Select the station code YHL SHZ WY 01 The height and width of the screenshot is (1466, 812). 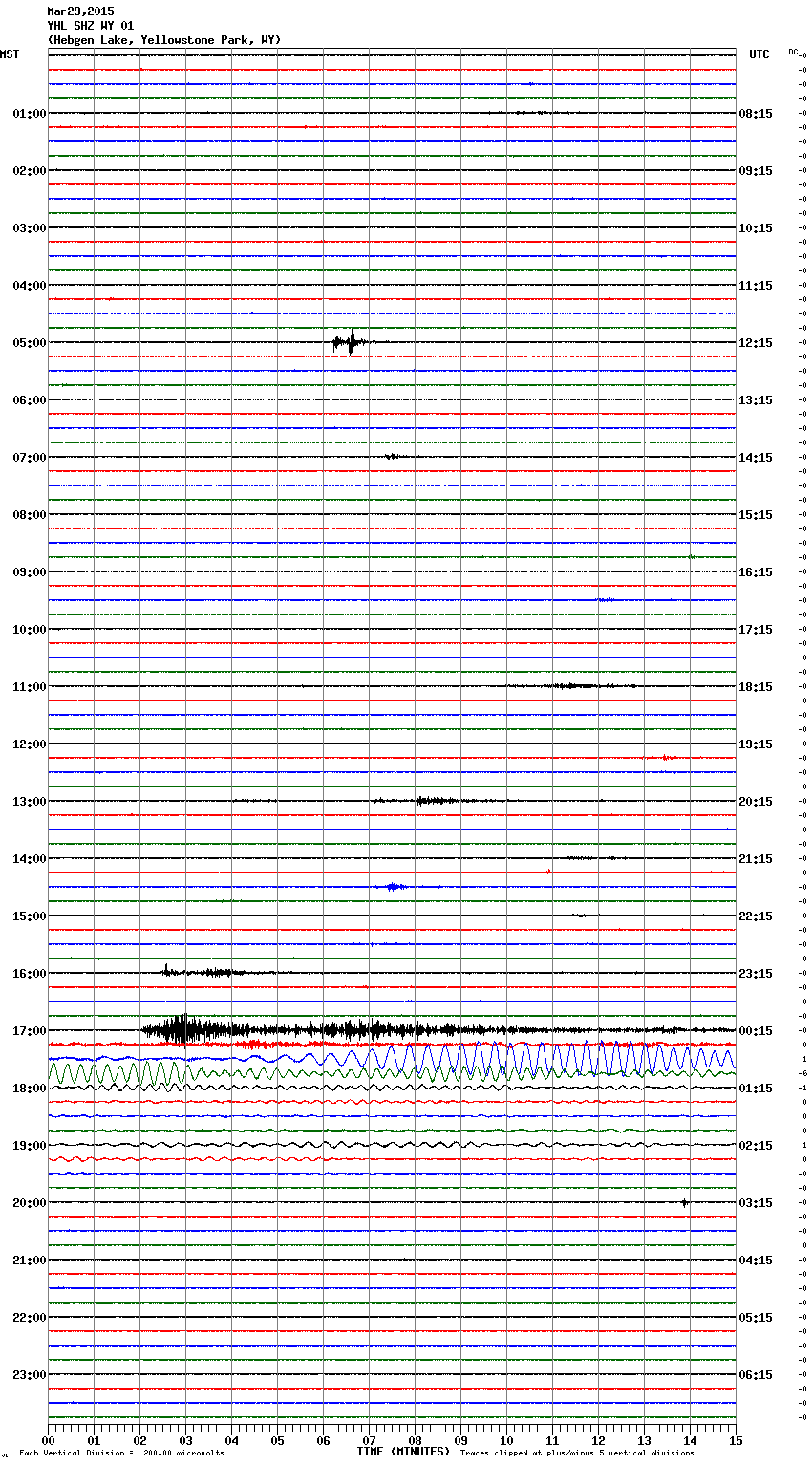tap(91, 26)
